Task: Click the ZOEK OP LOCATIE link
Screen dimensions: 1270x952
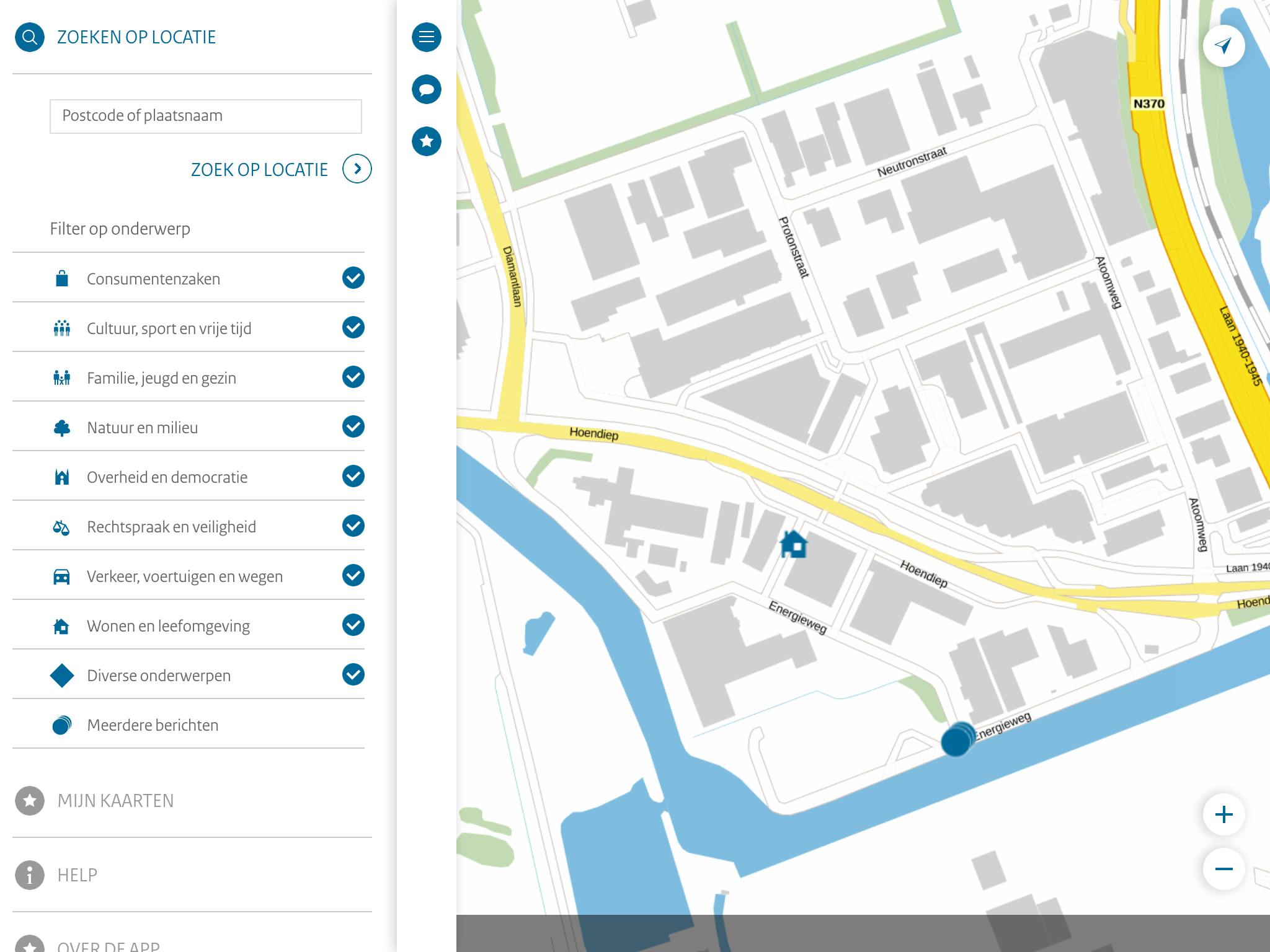Action: point(259,169)
